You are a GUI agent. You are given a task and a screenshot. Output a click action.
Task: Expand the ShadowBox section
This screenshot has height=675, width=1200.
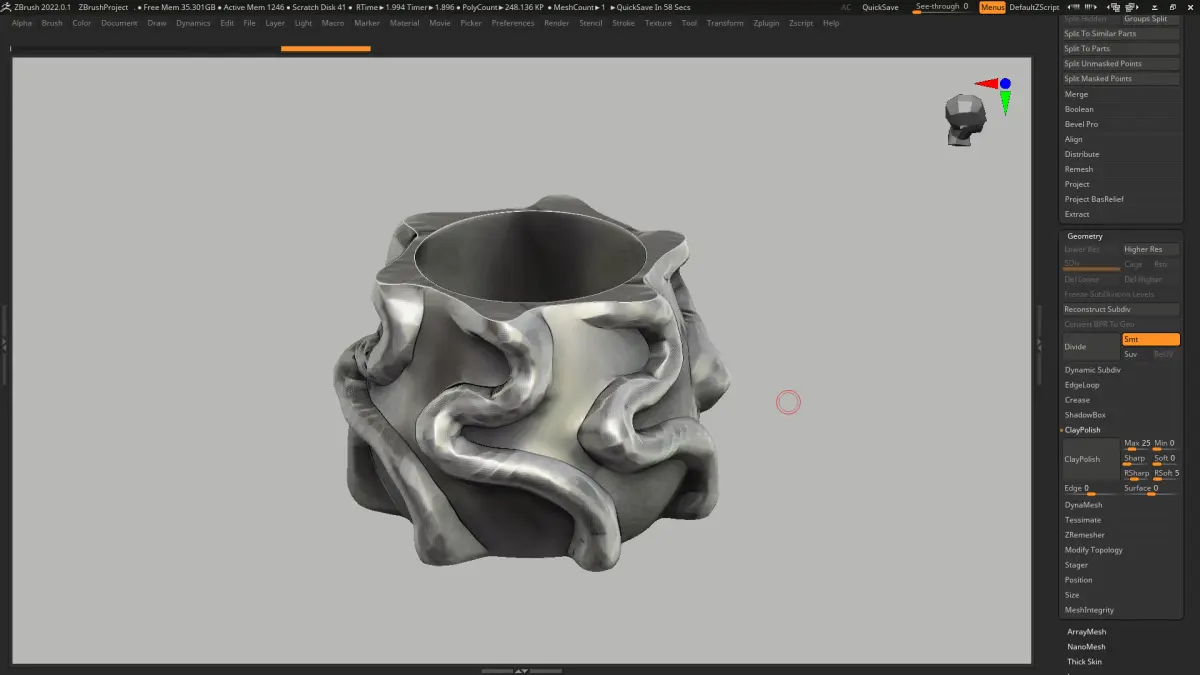tap(1085, 415)
